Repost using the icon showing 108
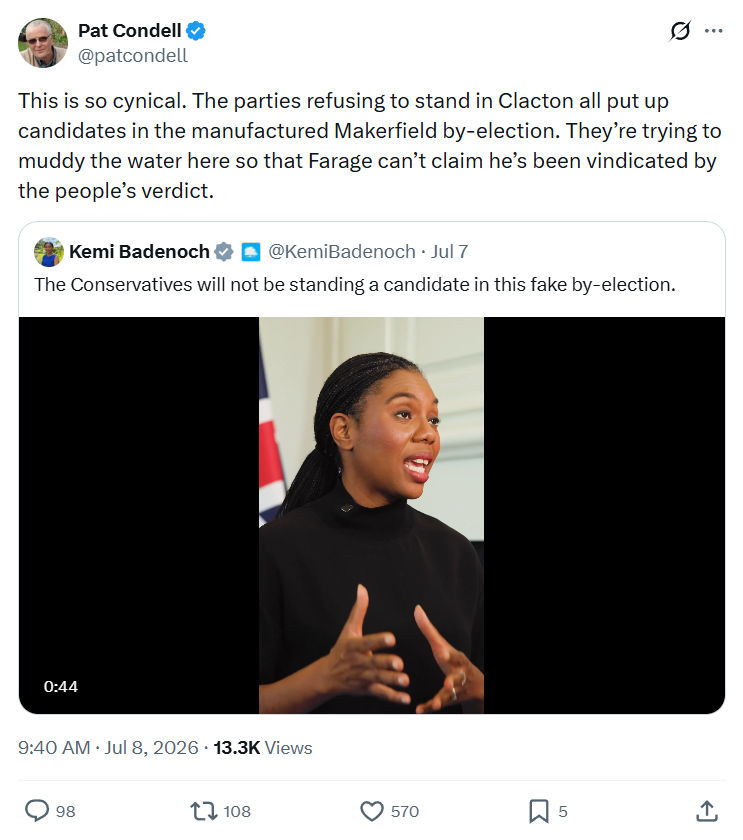Viewport: 743px width, 840px height. (204, 811)
